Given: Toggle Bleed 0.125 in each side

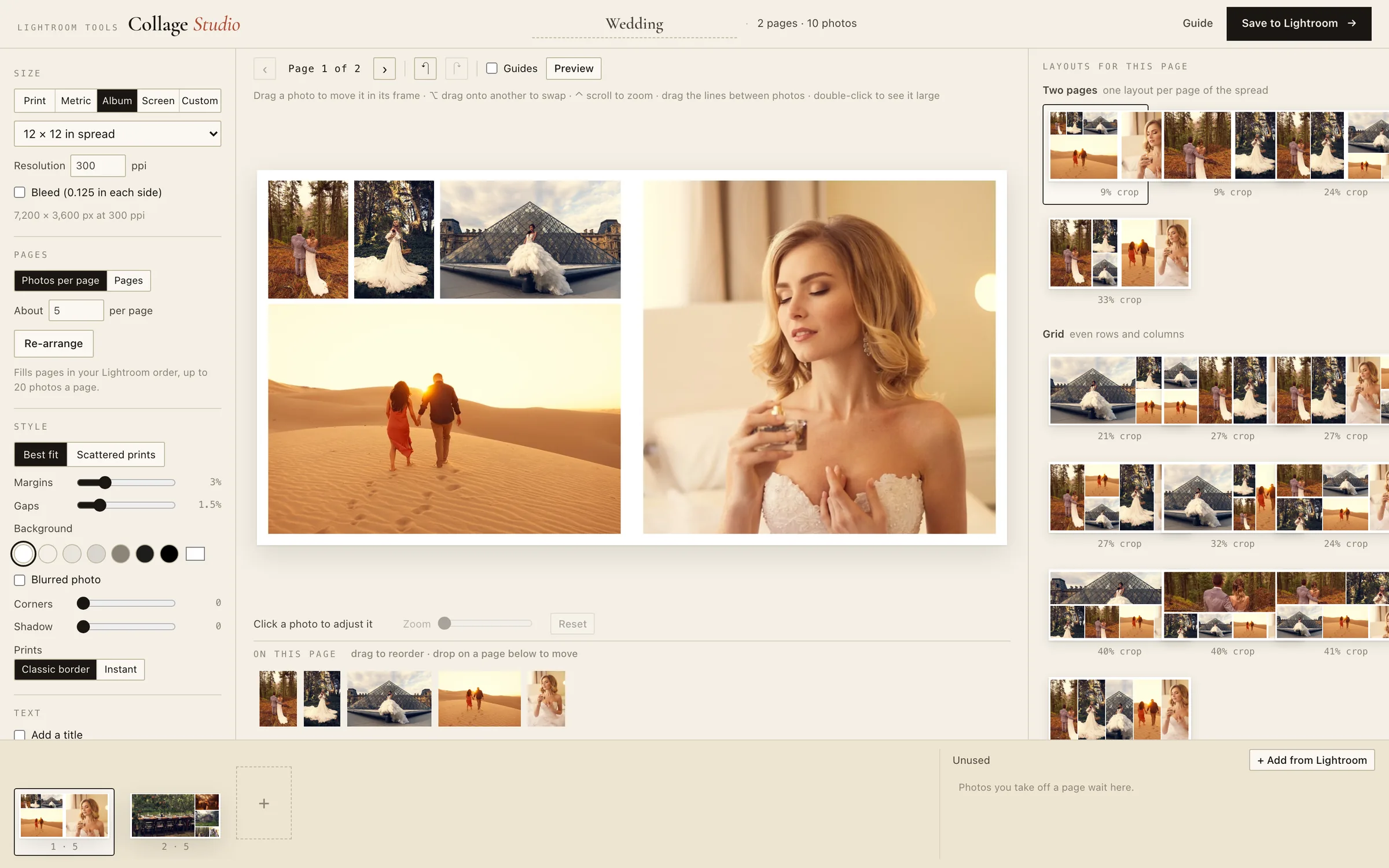Looking at the screenshot, I should (20, 192).
